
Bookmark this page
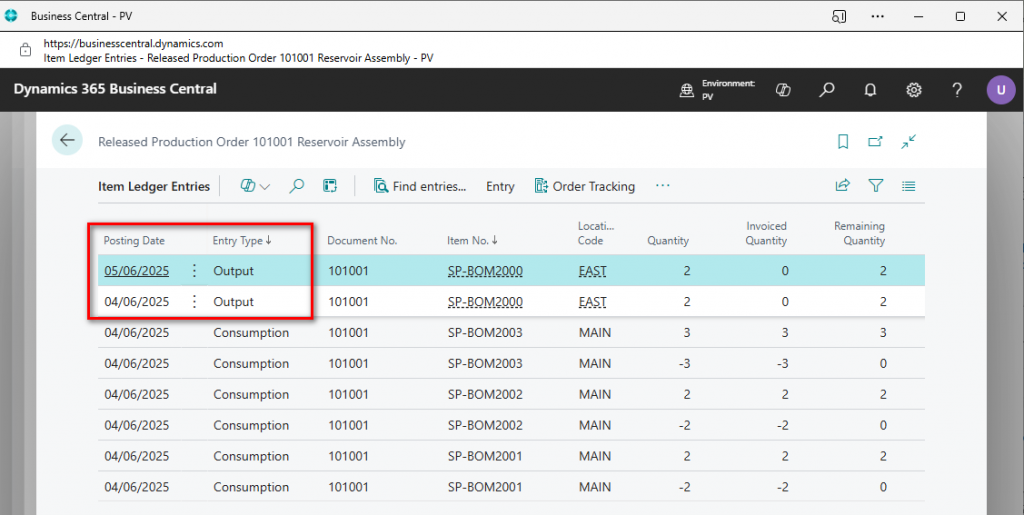point(843,142)
